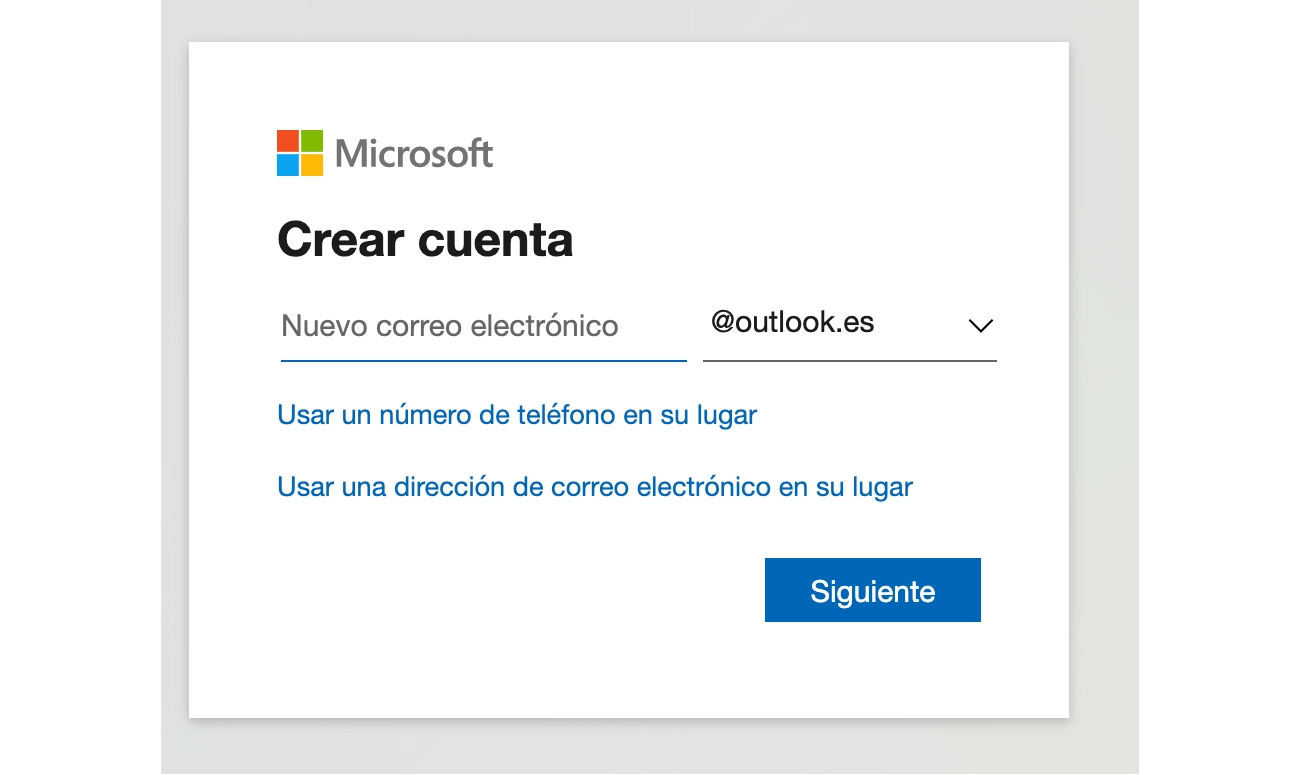
Task: Focus the Nuevo correo electrónico field
Action: coord(484,326)
